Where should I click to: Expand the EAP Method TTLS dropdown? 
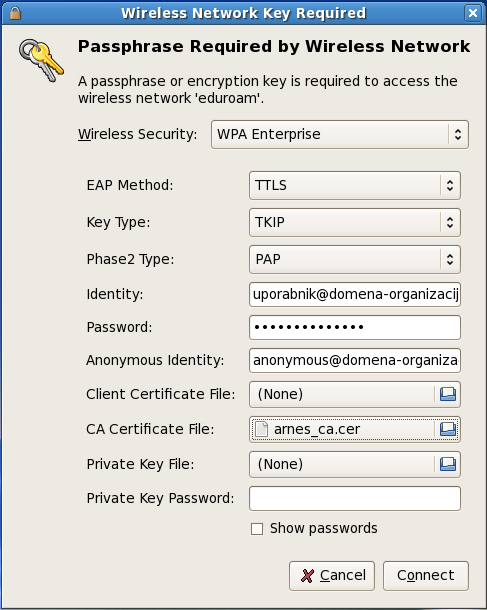coord(355,185)
